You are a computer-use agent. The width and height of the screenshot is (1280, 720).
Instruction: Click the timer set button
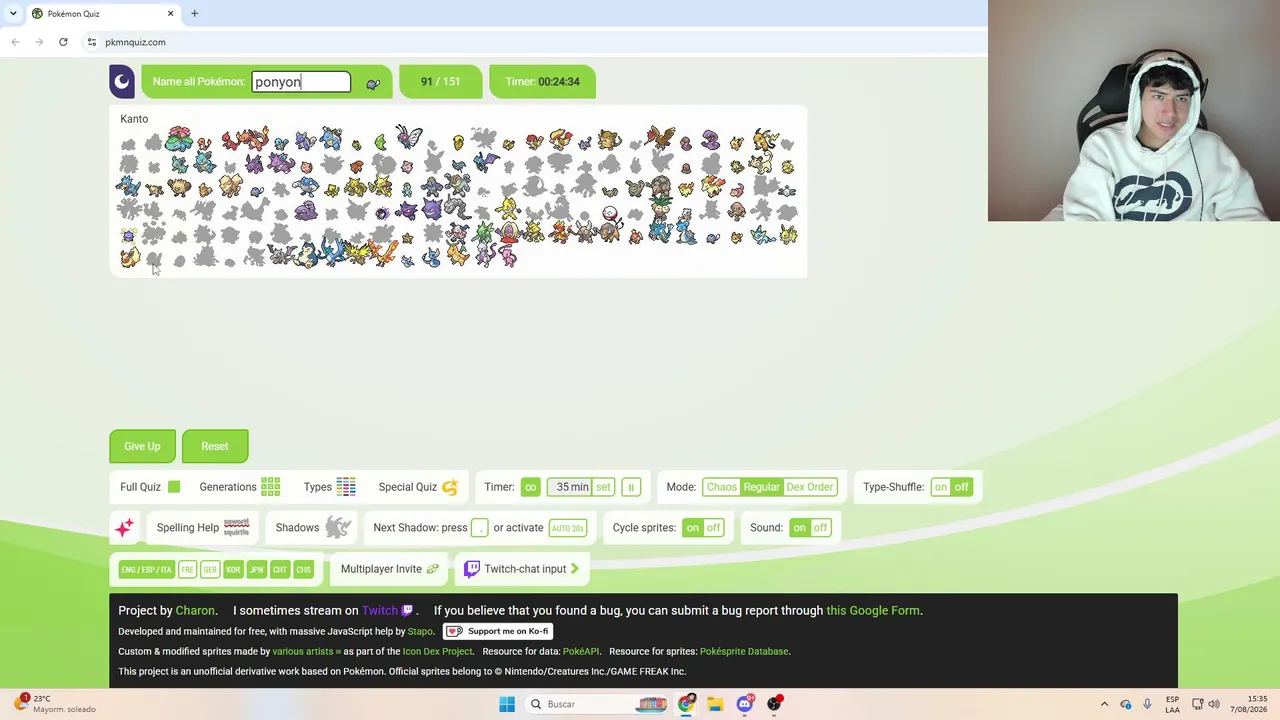(603, 487)
